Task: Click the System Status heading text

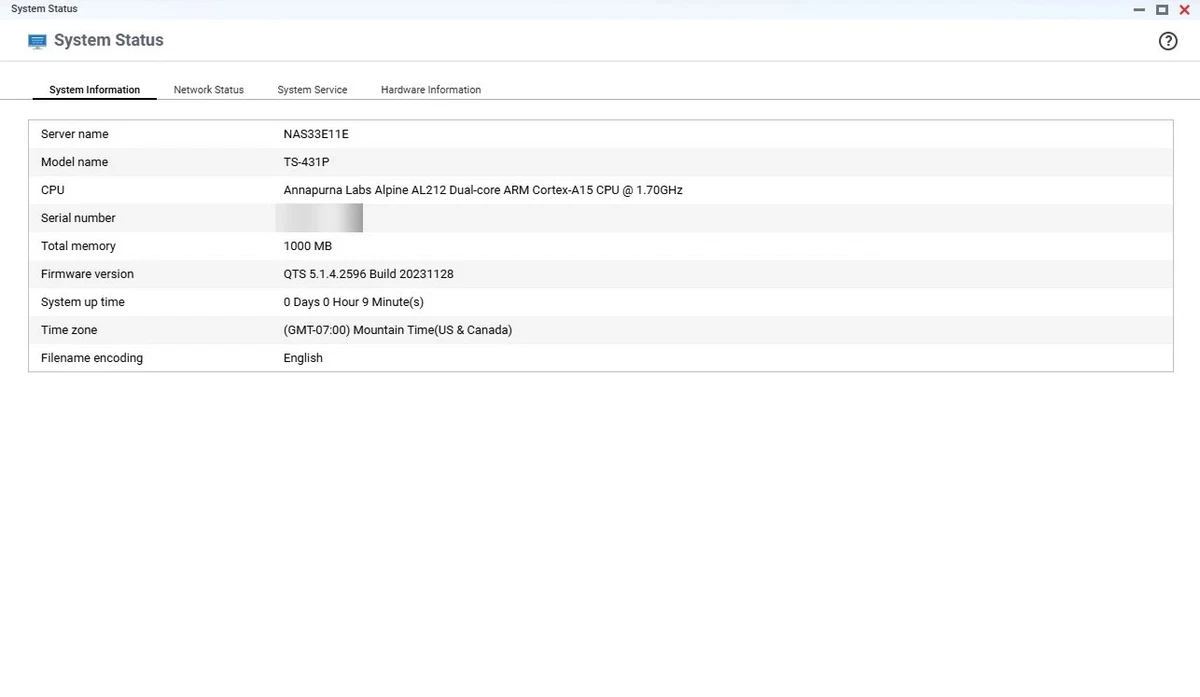Action: pos(109,41)
